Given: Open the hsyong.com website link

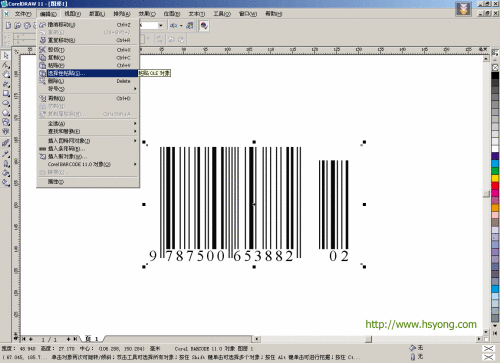Looking at the screenshot, I should (x=421, y=324).
